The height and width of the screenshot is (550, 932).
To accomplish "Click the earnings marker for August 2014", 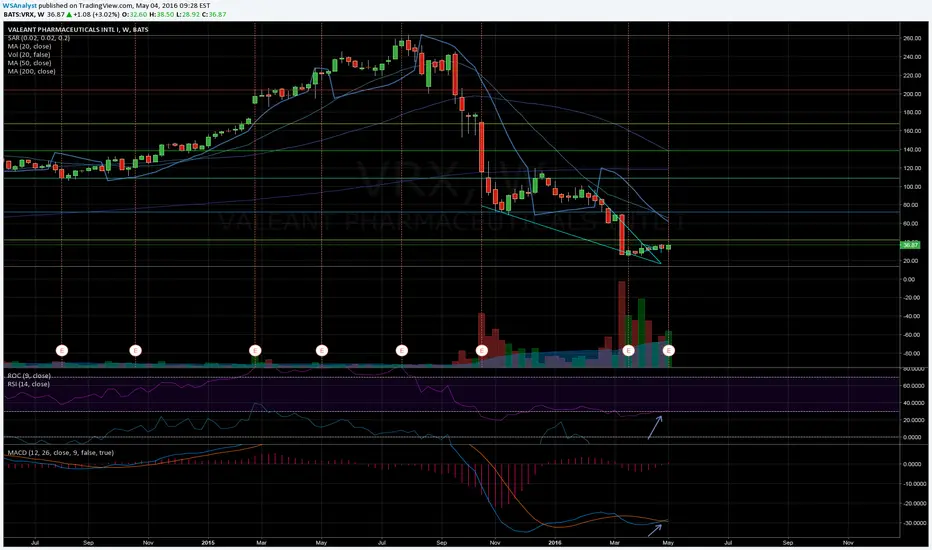I will point(62,350).
